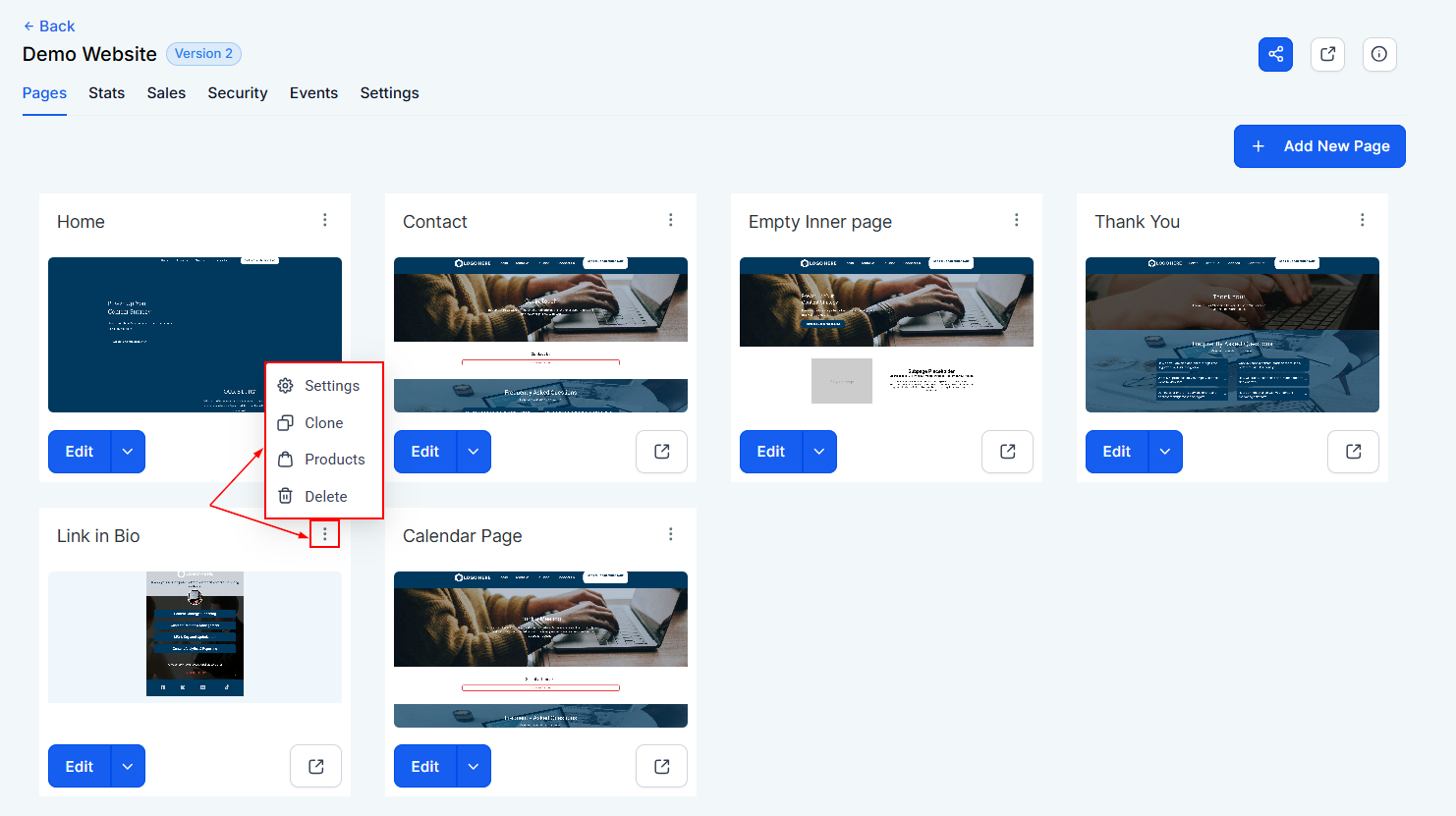Image resolution: width=1456 pixels, height=816 pixels.
Task: Open three-dot menu on Calendar Page card
Action: point(671,534)
